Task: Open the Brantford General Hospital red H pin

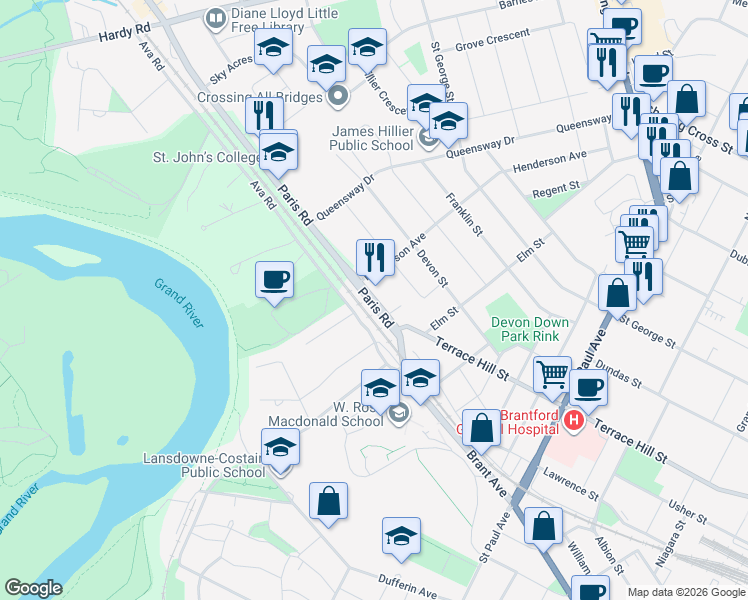Action: click(574, 421)
